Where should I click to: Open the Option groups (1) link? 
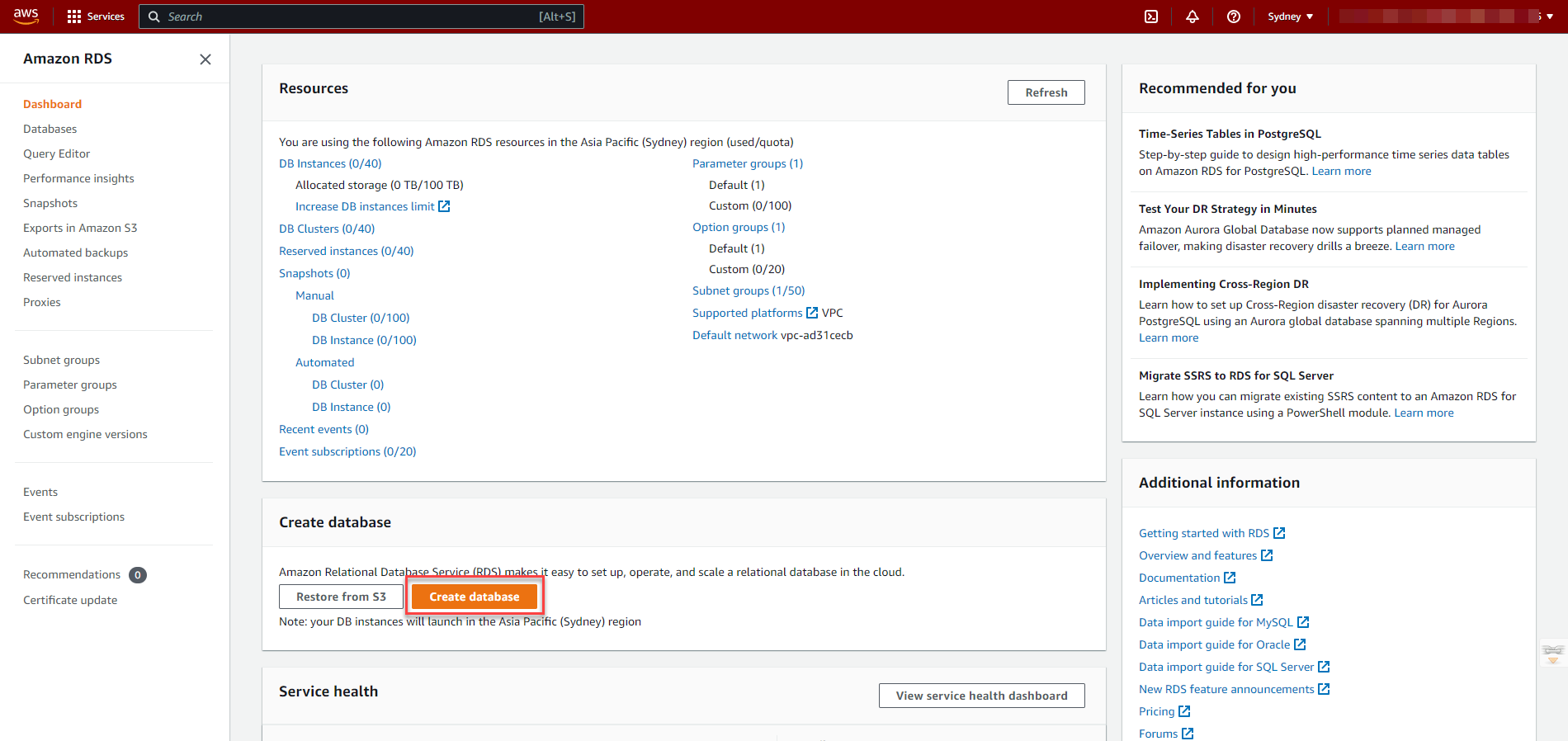pos(739,227)
